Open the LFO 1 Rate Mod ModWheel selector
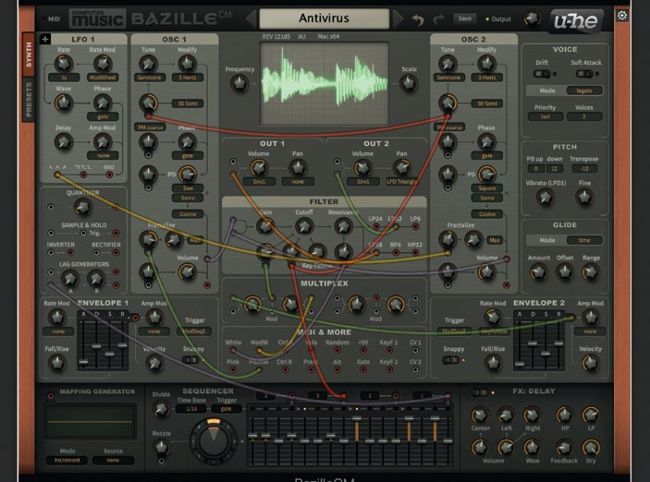Image resolution: width=650 pixels, height=482 pixels. pyautogui.click(x=102, y=78)
